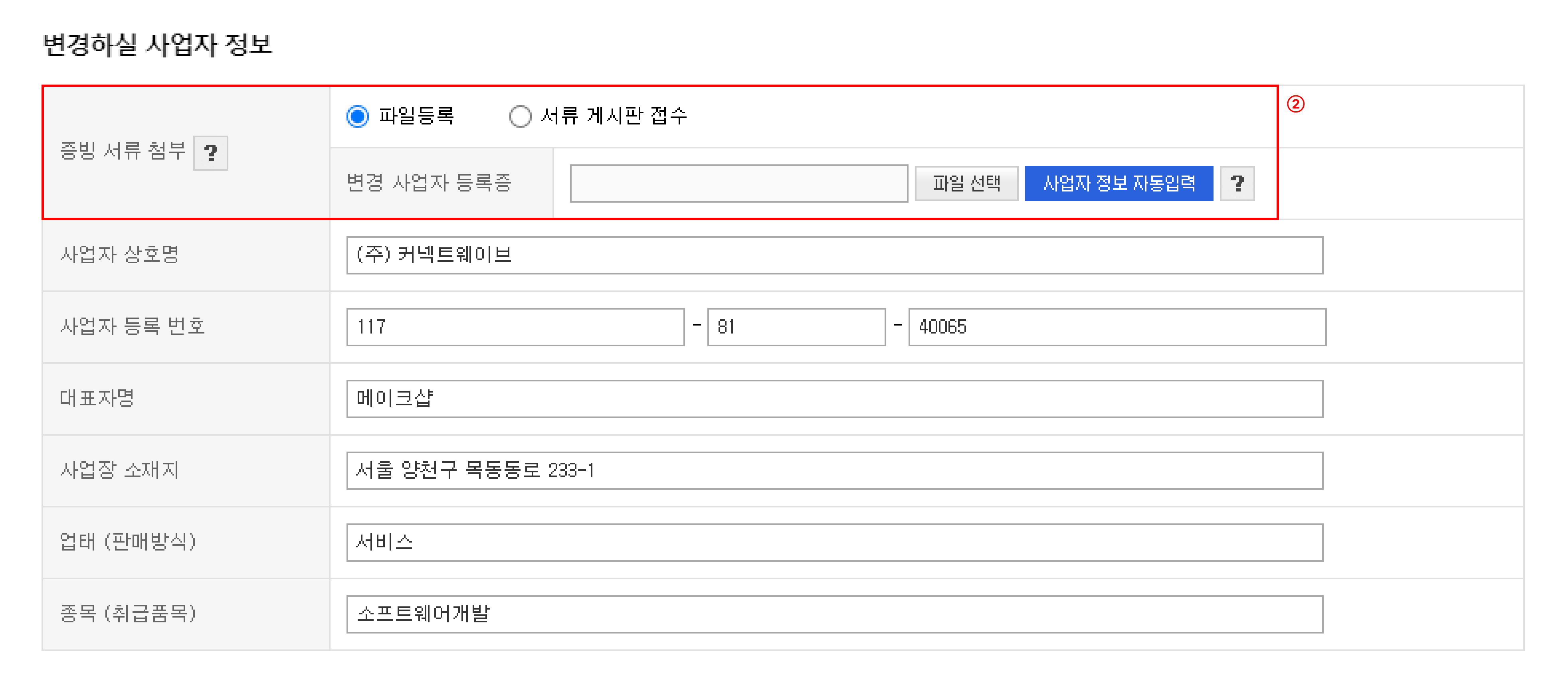Open help next to 증빙 서류 첨부
This screenshot has width=1568, height=675.
[x=211, y=153]
